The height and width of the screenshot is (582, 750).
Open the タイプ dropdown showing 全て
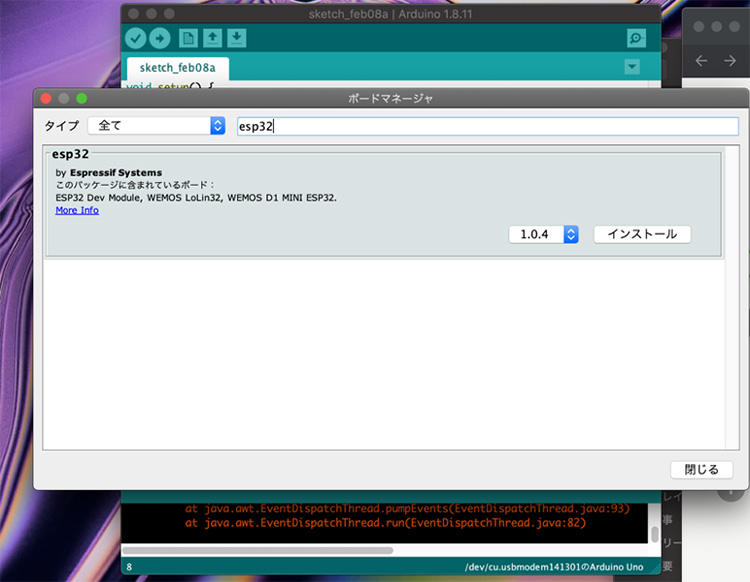(156, 126)
